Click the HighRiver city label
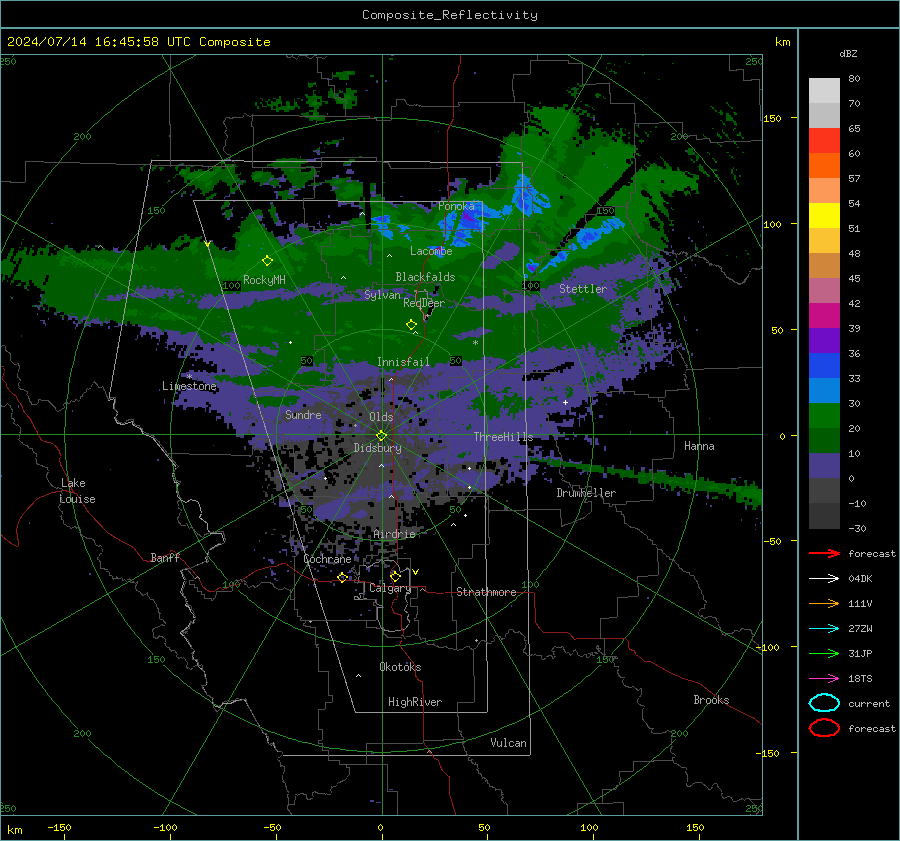 click(415, 702)
